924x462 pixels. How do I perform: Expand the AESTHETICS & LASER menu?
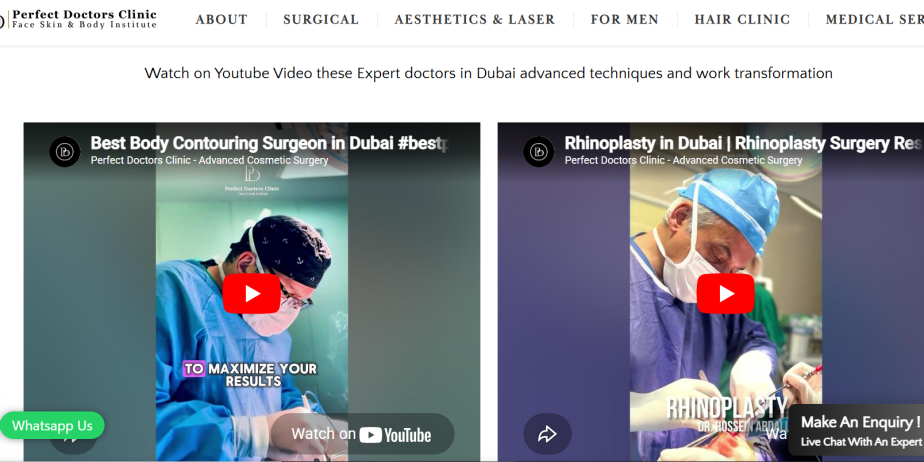coord(475,19)
